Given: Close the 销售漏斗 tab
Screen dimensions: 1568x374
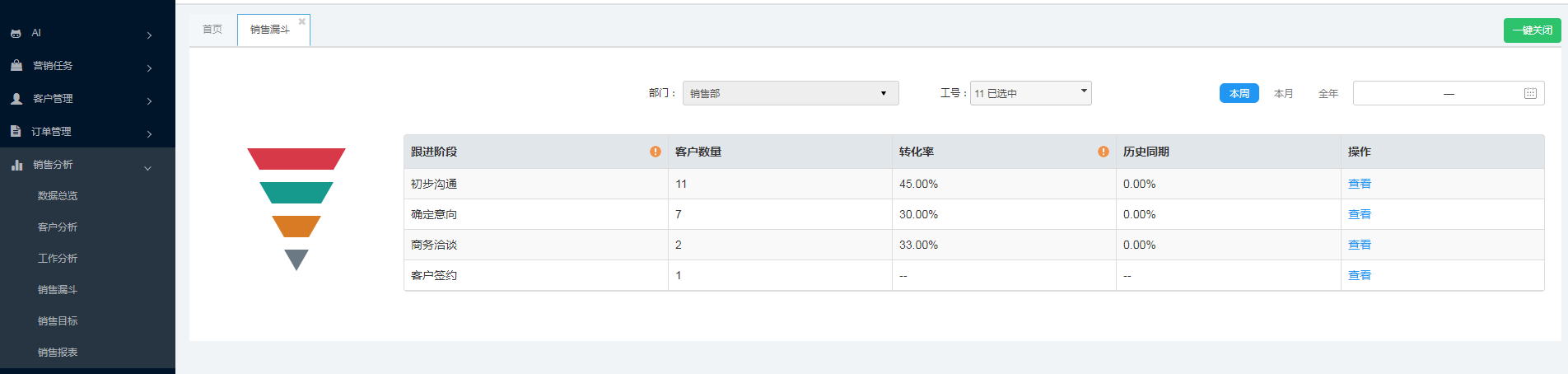Looking at the screenshot, I should point(302,21).
